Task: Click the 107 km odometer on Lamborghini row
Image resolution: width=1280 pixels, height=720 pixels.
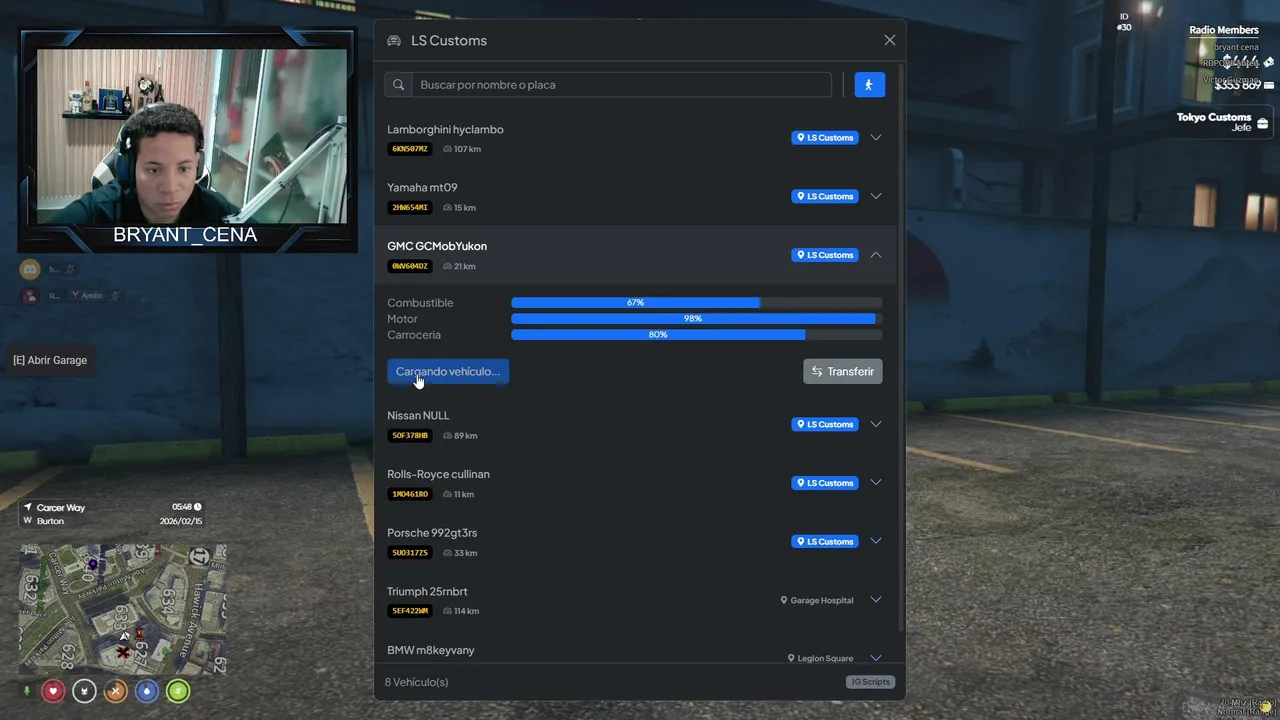Action: pos(462,149)
